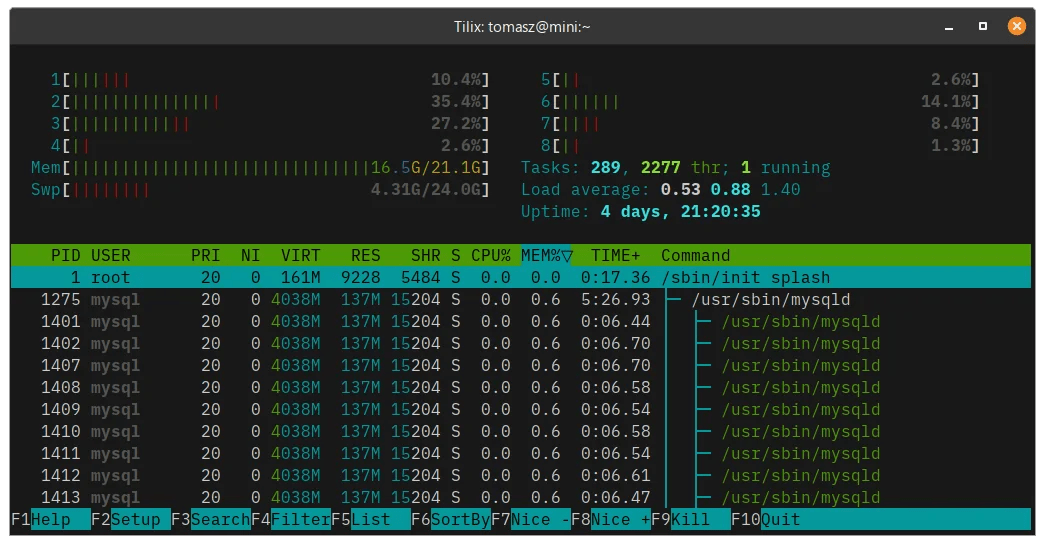The height and width of the screenshot is (545, 1045).
Task: Click the CPU 1 usage meter bar
Action: coord(270,80)
